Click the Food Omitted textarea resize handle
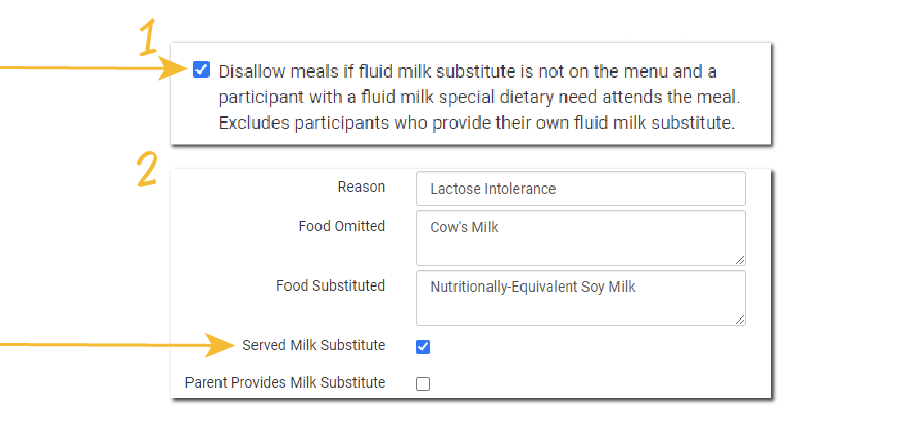The image size is (900, 426). pos(740,260)
